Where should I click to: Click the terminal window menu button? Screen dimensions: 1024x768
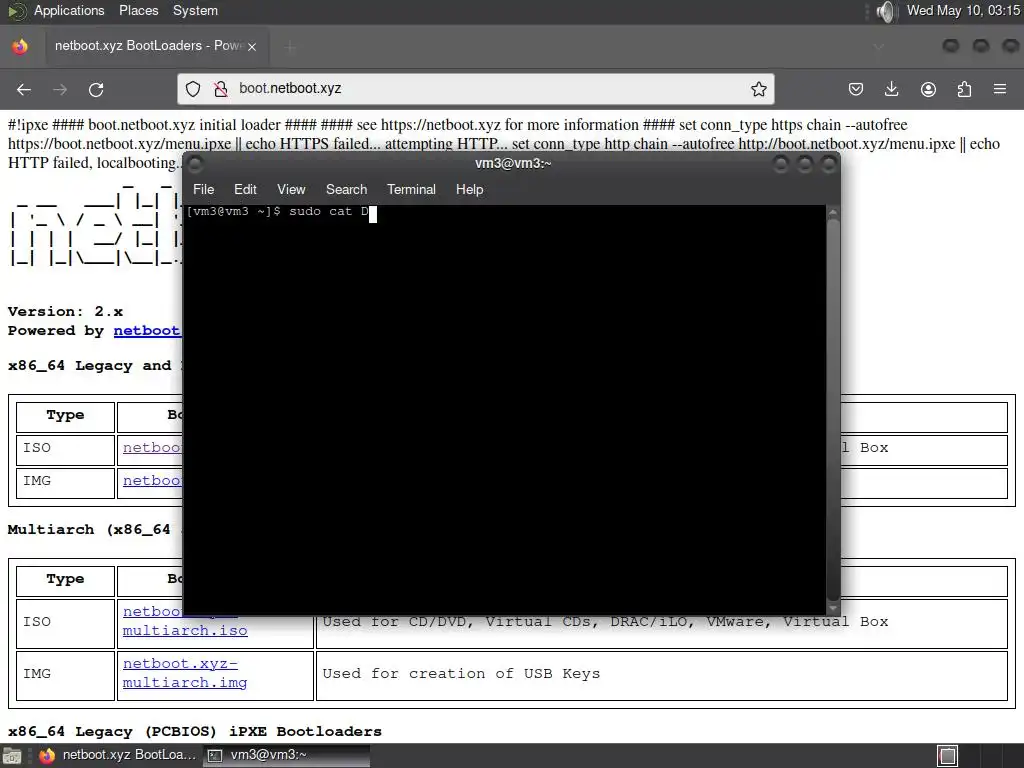pyautogui.click(x=195, y=164)
